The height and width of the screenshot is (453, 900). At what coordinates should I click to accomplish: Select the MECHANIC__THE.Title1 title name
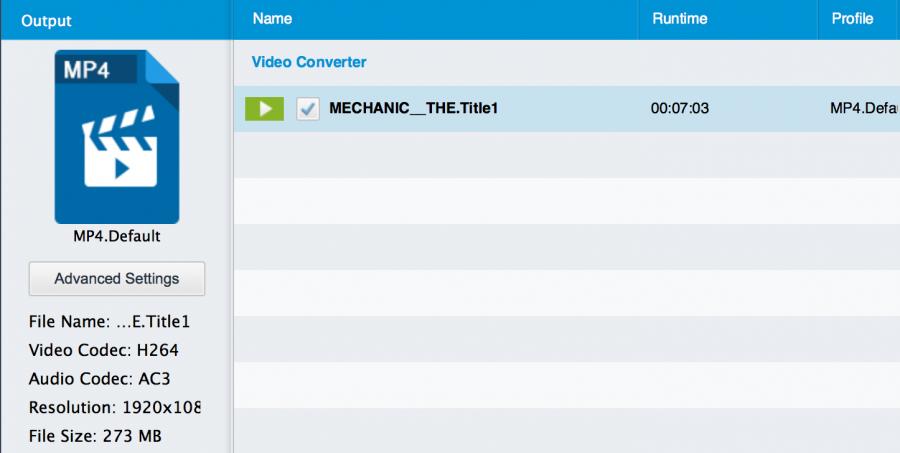tap(413, 108)
